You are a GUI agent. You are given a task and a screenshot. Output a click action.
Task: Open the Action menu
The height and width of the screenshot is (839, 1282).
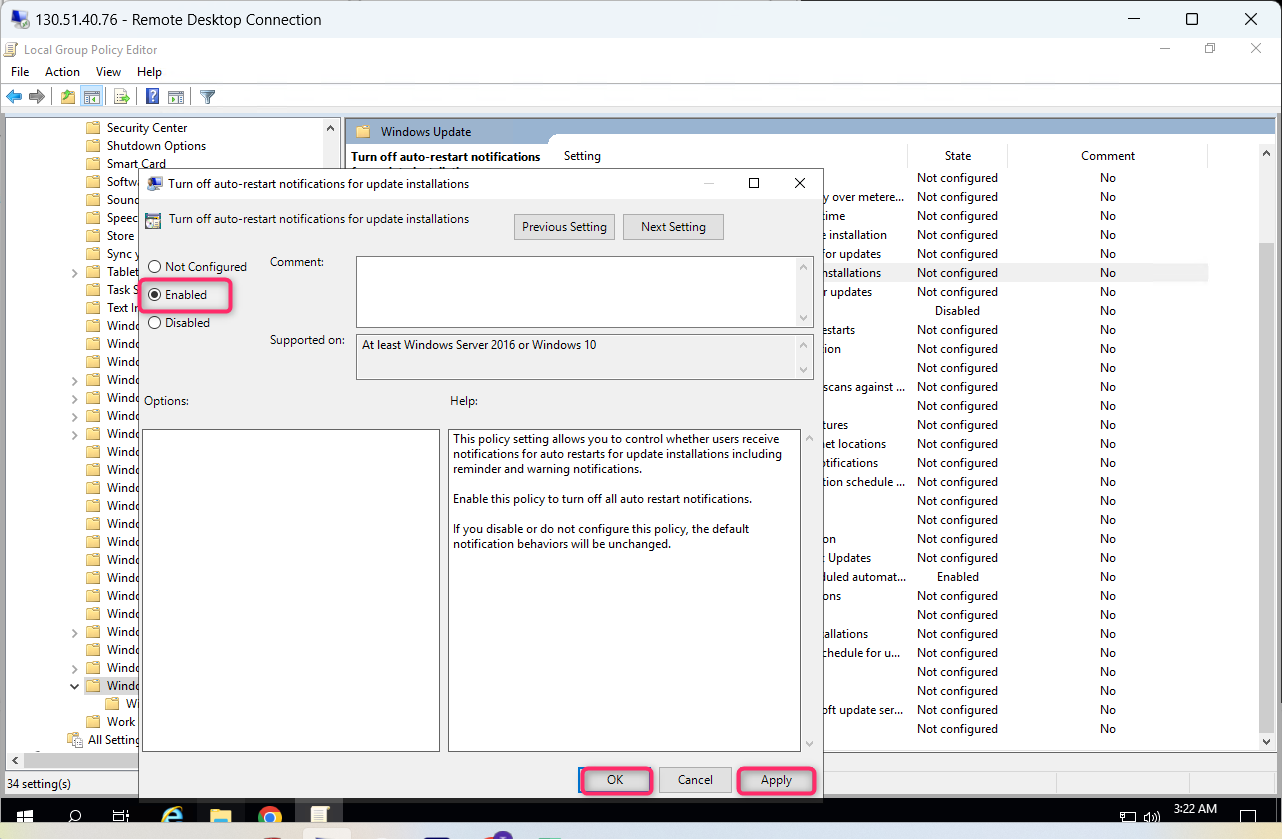(62, 71)
